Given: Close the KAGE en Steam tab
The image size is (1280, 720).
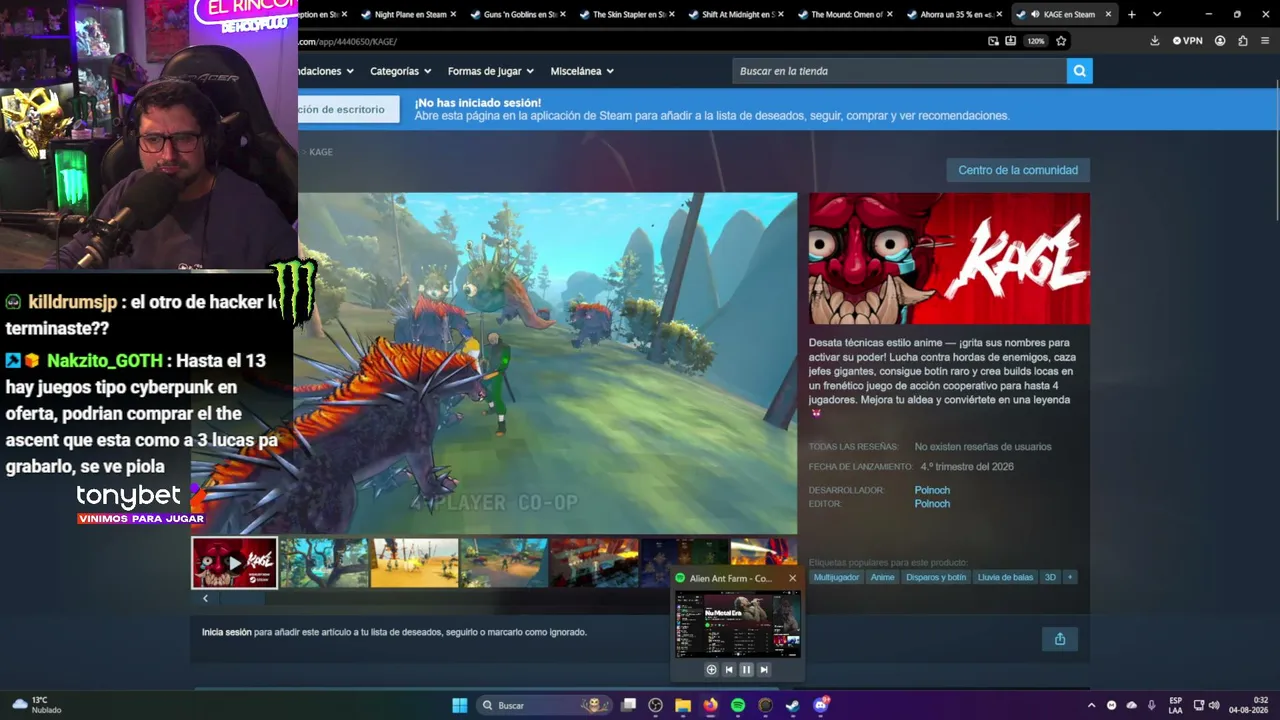Looking at the screenshot, I should tap(1108, 14).
